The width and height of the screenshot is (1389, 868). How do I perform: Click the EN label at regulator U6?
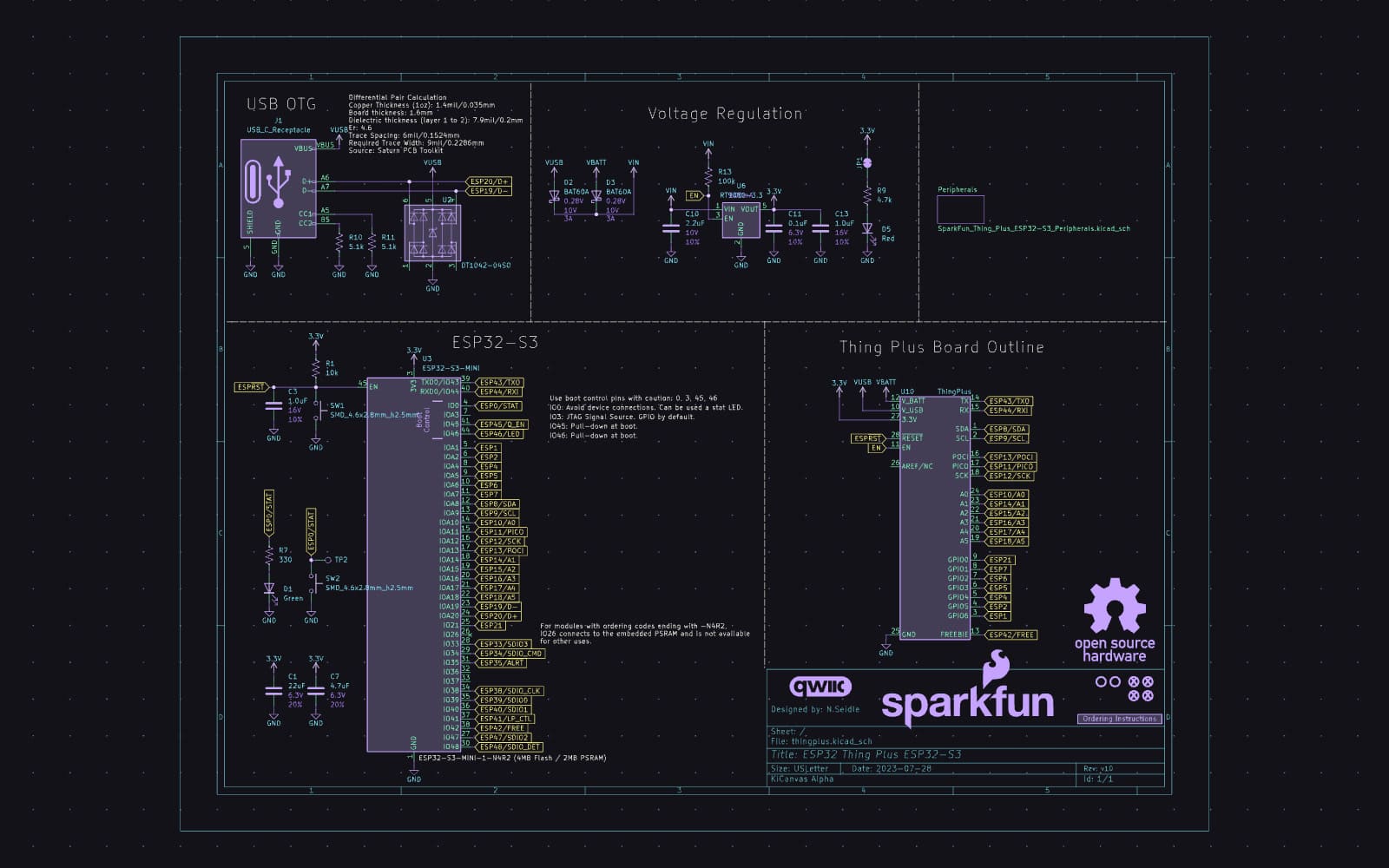click(693, 195)
